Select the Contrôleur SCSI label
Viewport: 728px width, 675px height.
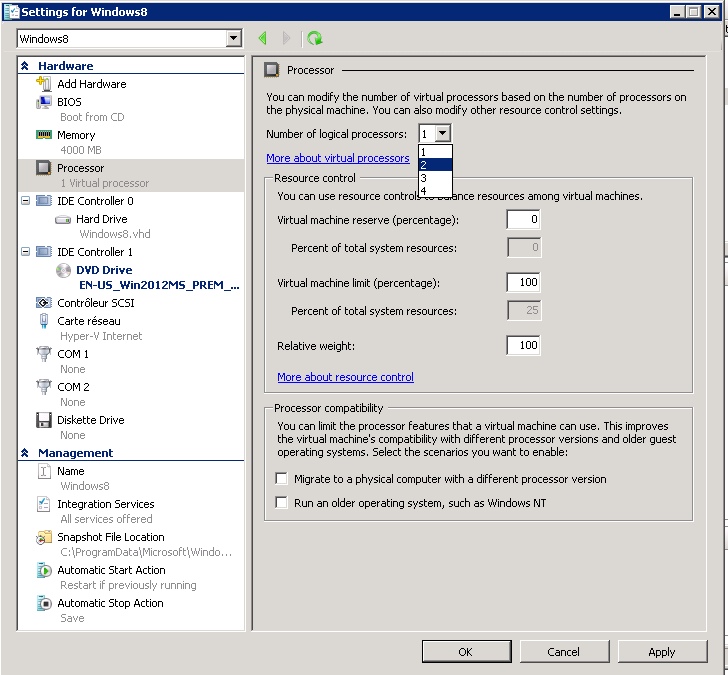96,303
